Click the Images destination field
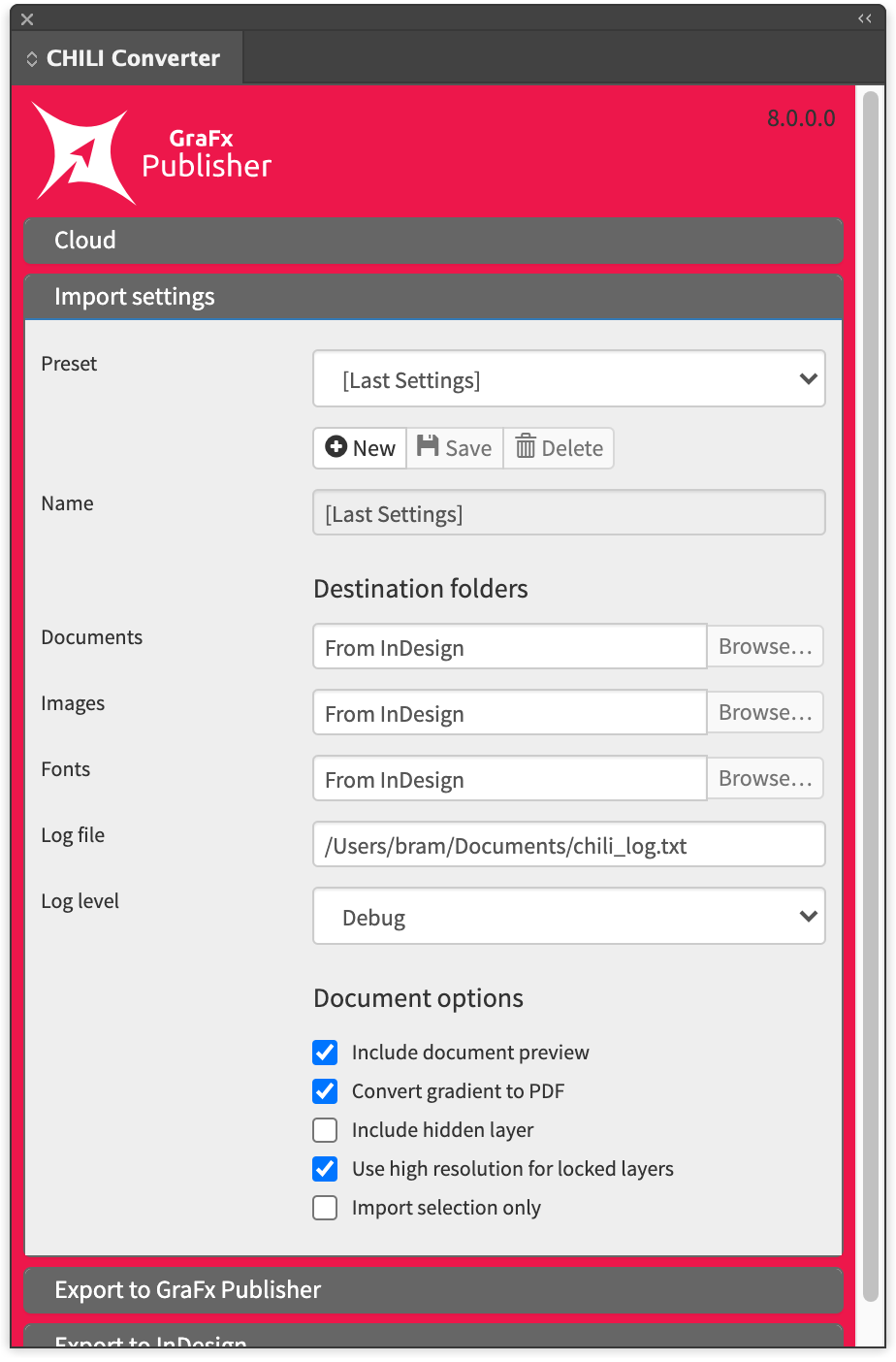This screenshot has width=896, height=1362. click(x=510, y=713)
